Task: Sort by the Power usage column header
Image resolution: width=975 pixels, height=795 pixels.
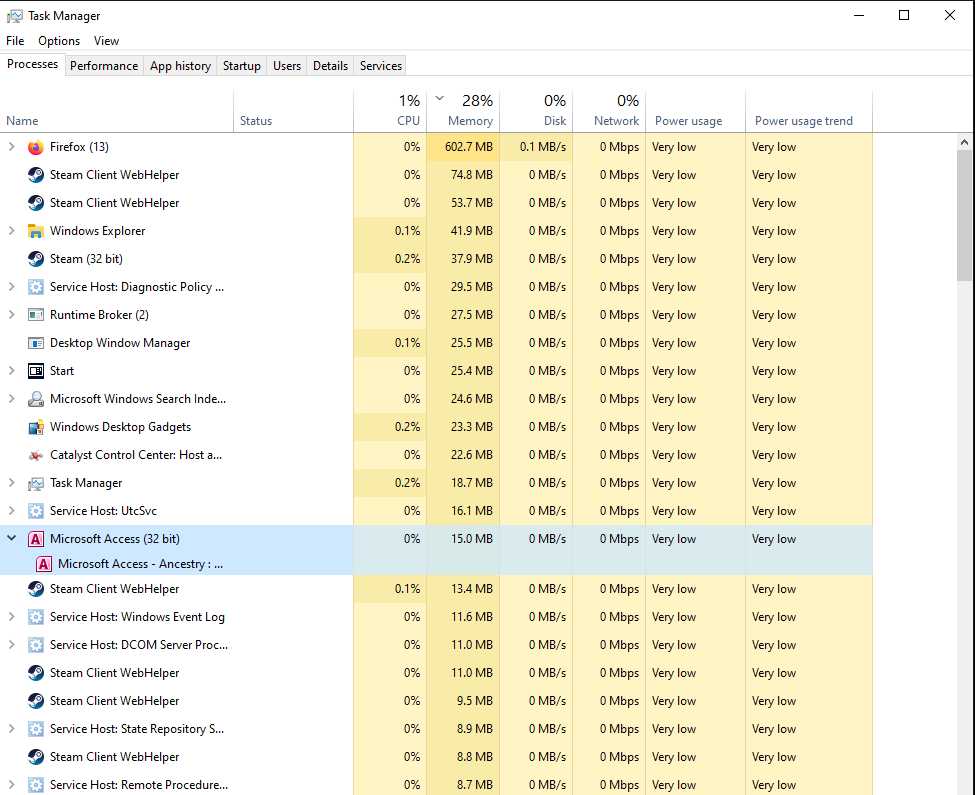Action: (696, 112)
